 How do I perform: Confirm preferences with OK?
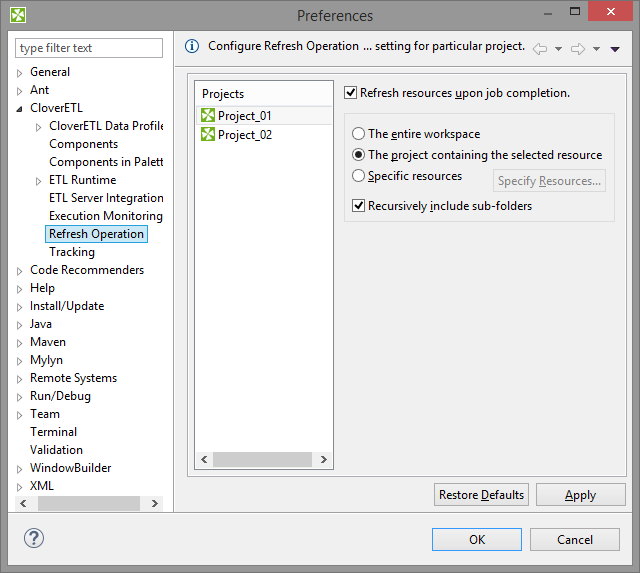click(477, 540)
